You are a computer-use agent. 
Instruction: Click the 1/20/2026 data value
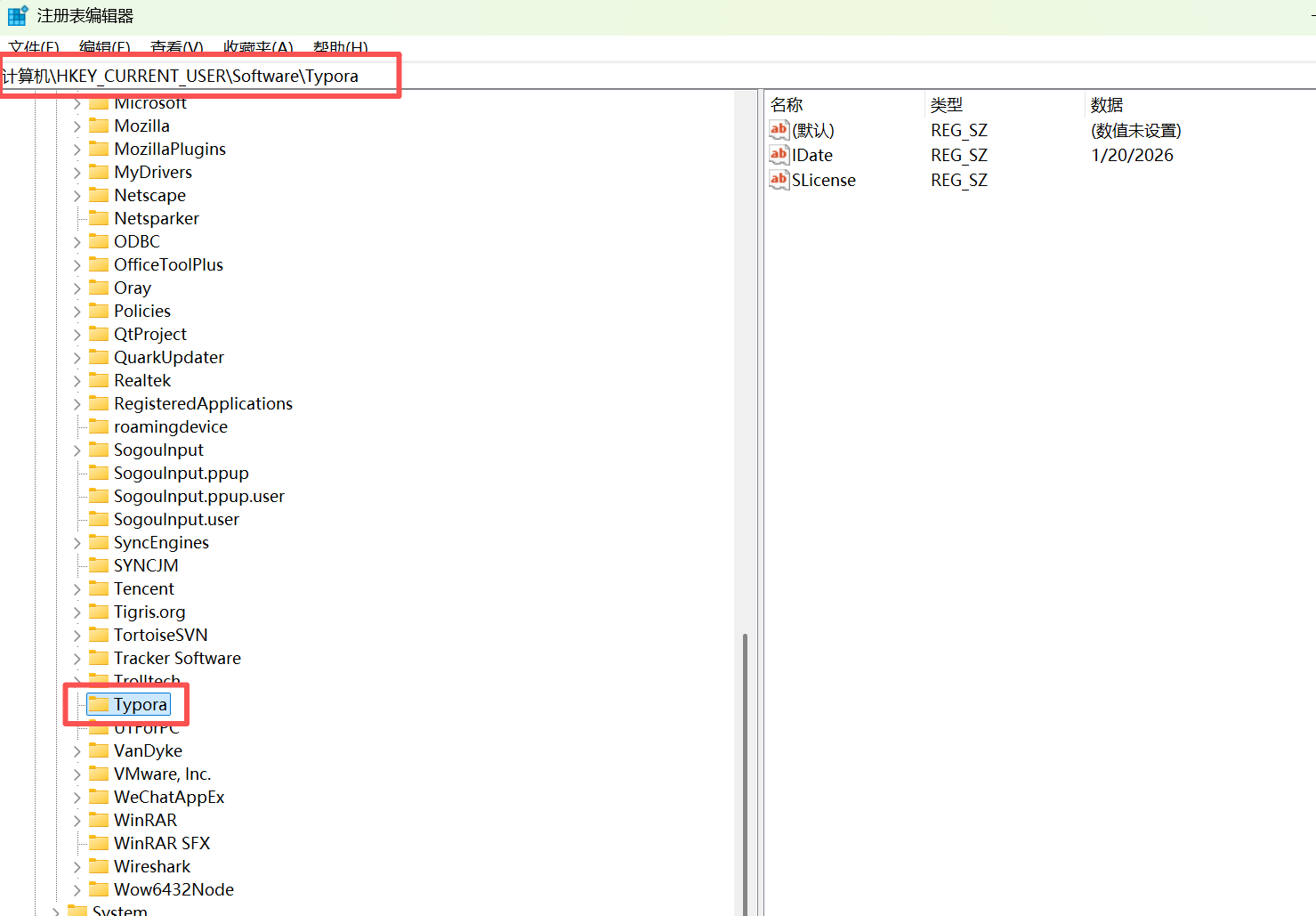point(1132,155)
